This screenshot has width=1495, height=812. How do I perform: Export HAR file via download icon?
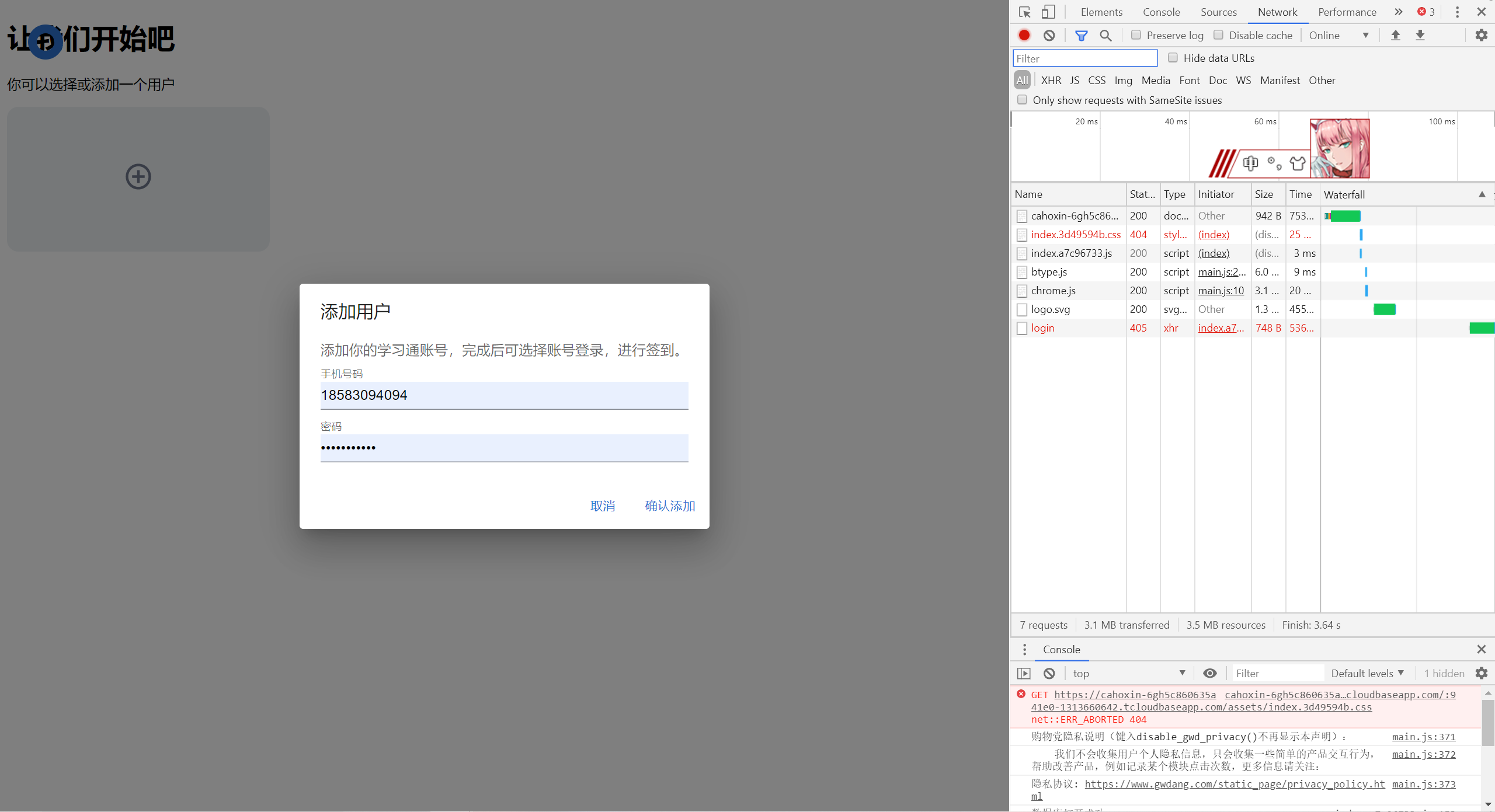point(1420,35)
